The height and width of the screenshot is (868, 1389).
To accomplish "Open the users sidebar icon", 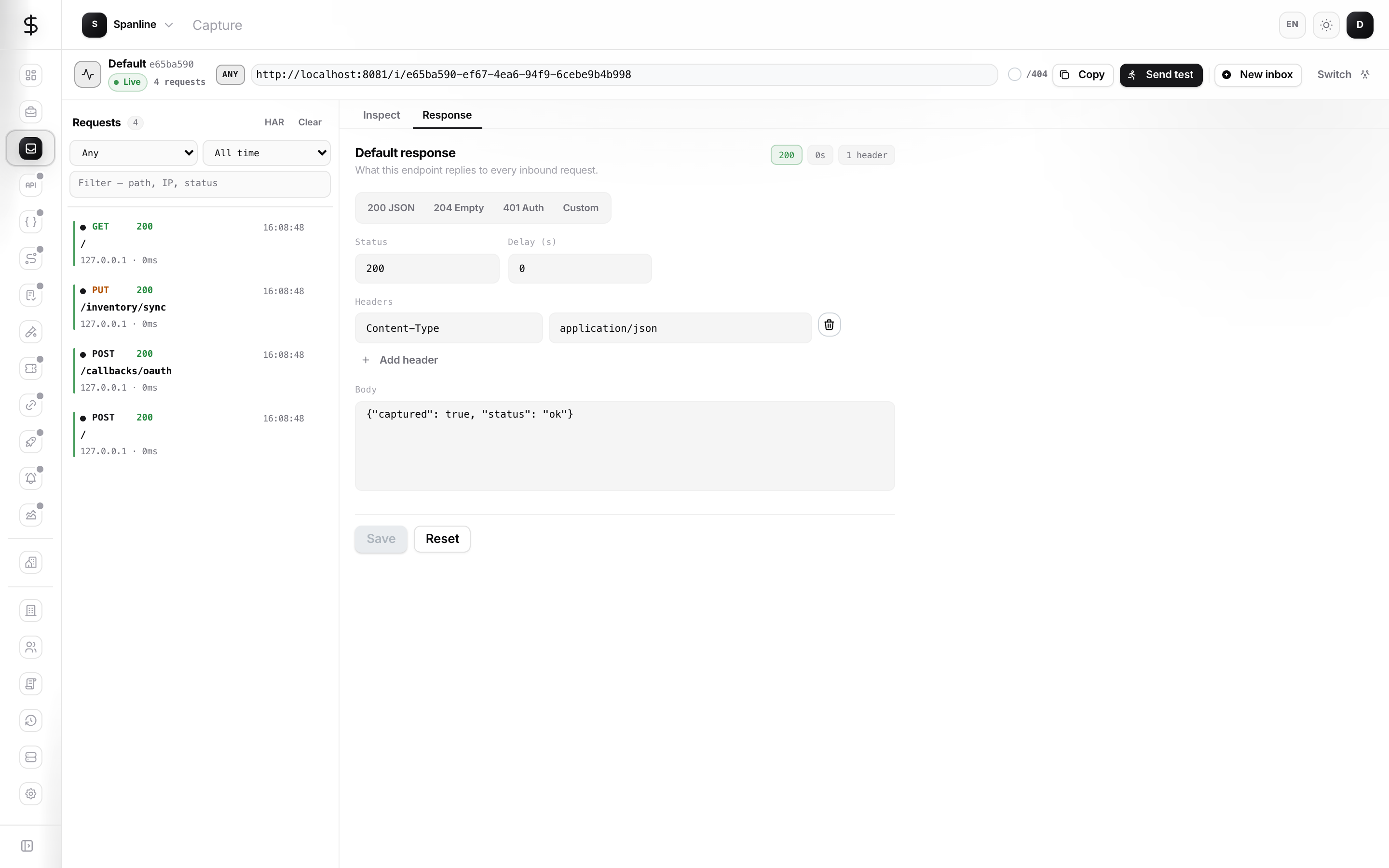I will (x=30, y=648).
